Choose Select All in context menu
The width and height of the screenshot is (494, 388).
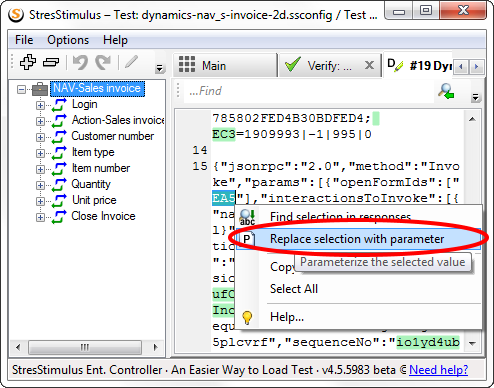[294, 289]
